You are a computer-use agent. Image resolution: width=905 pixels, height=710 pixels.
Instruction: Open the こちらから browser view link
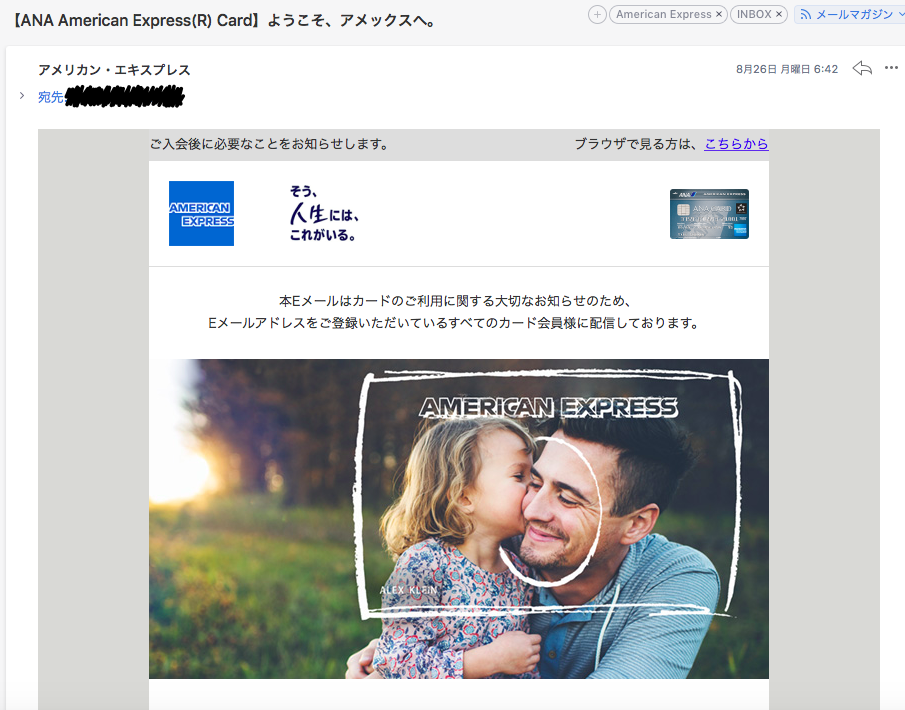coord(736,144)
